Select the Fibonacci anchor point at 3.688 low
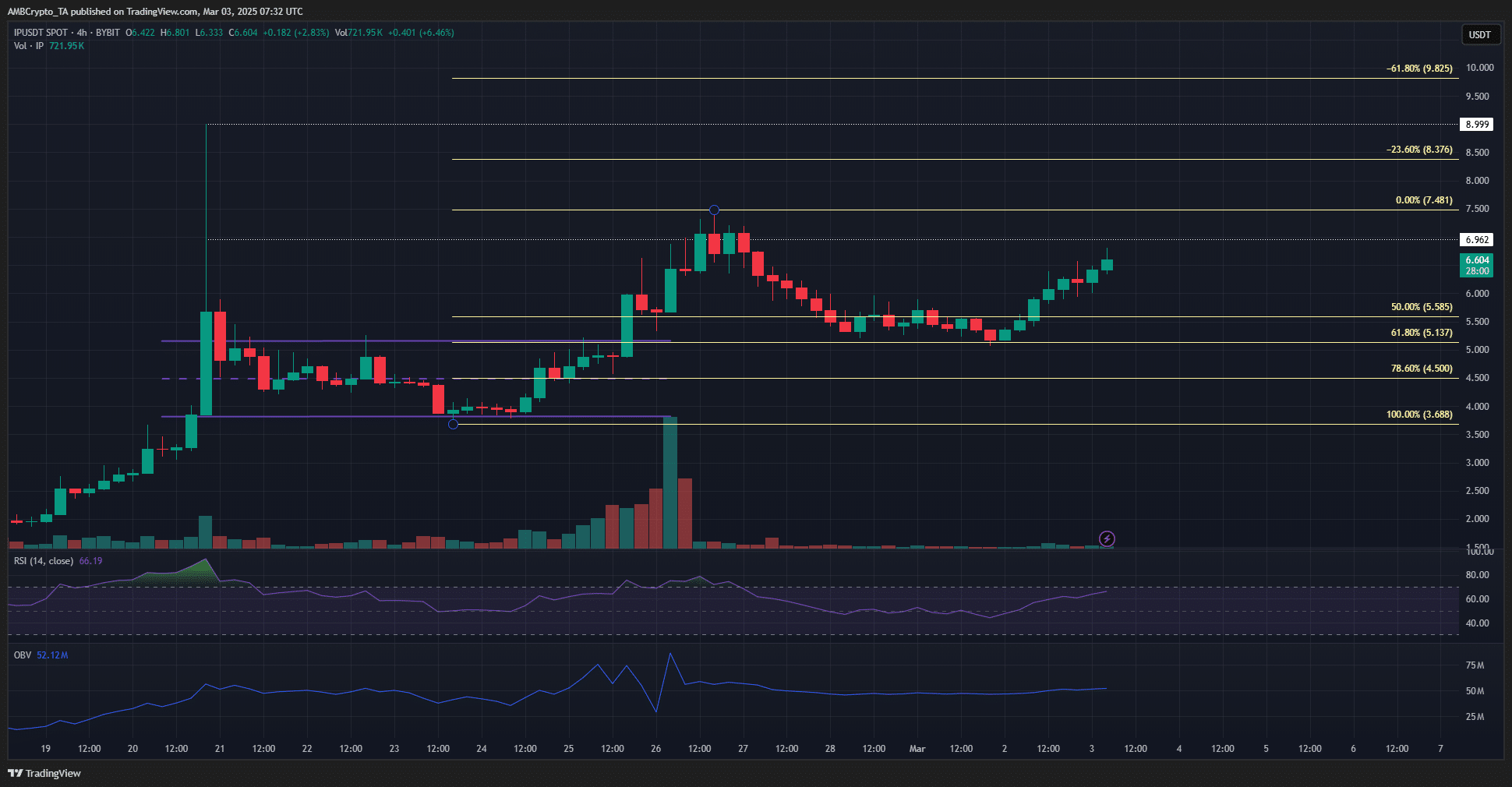 pos(453,424)
